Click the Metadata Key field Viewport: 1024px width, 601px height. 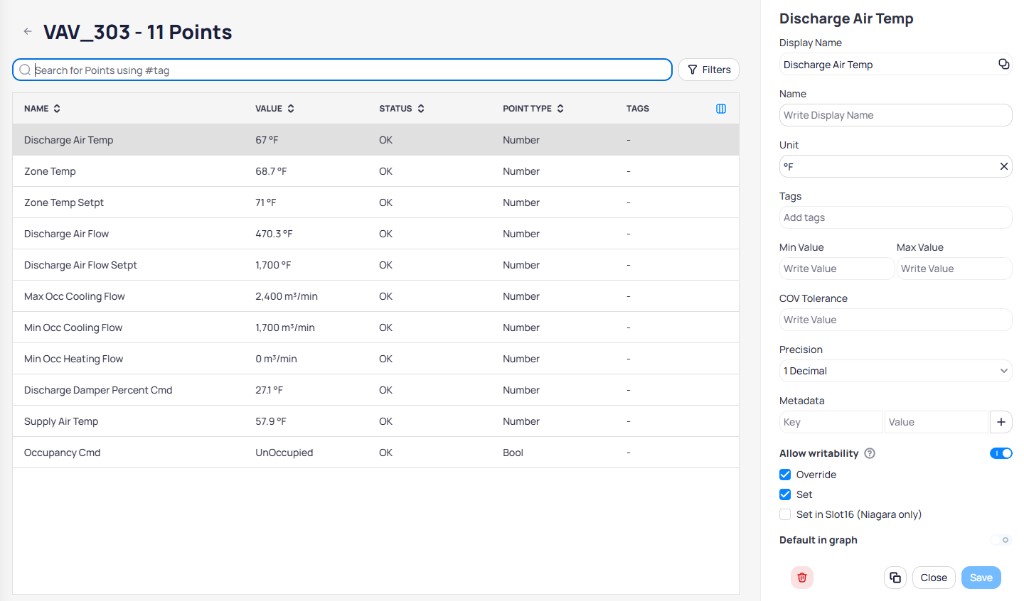[831, 422]
